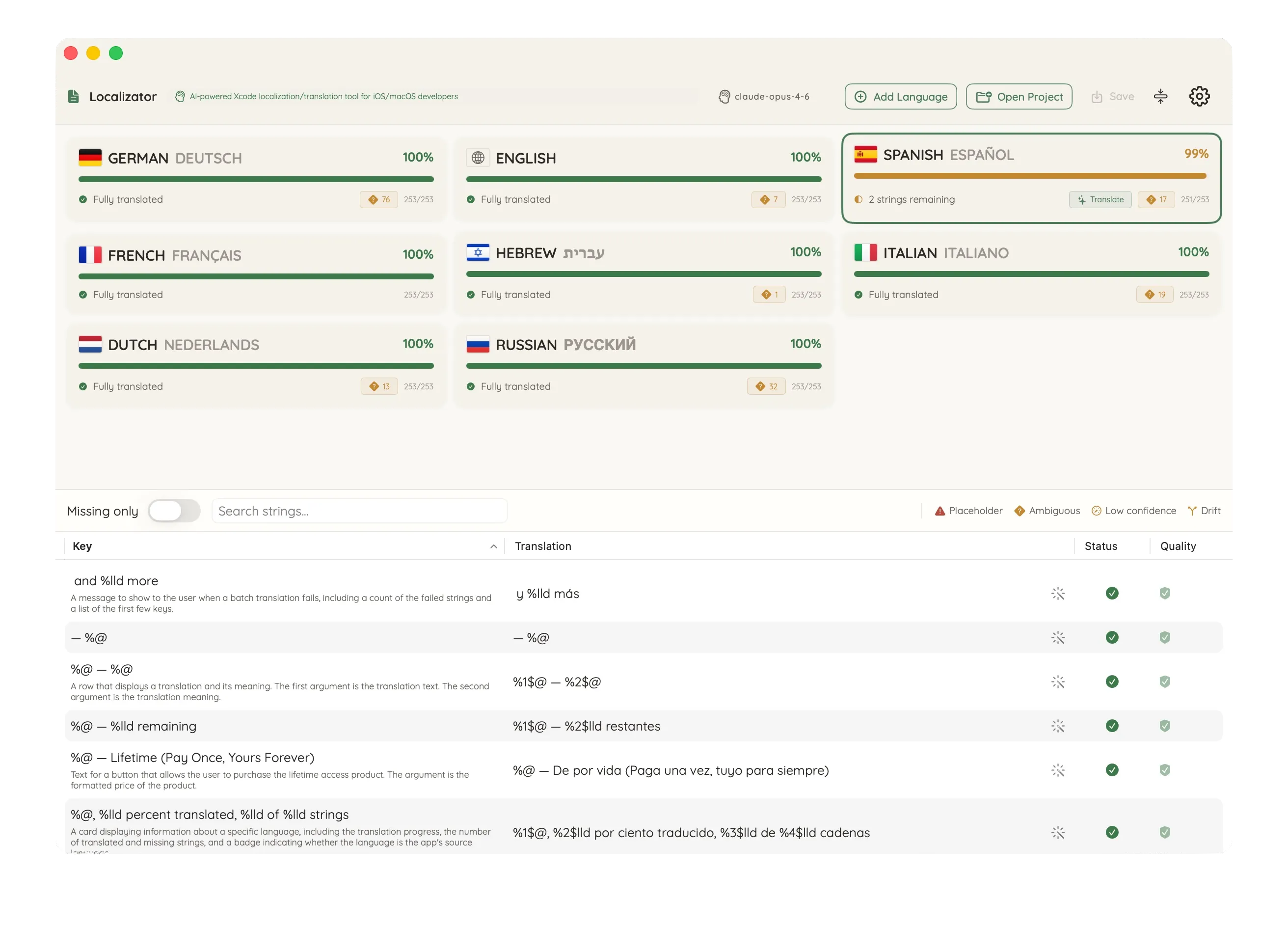Click the Open Project button

(1019, 96)
